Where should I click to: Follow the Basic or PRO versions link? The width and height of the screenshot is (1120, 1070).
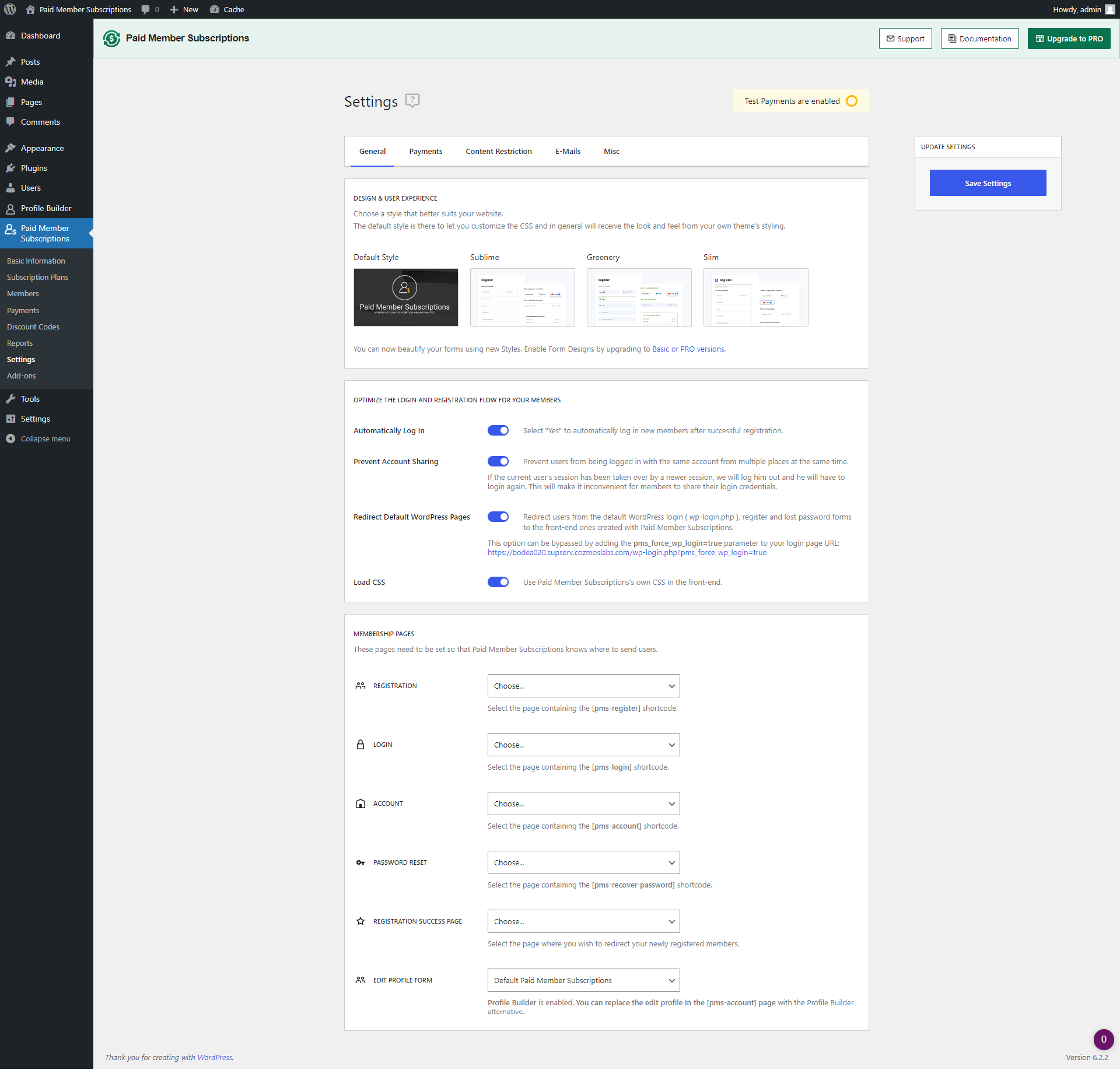coord(688,349)
